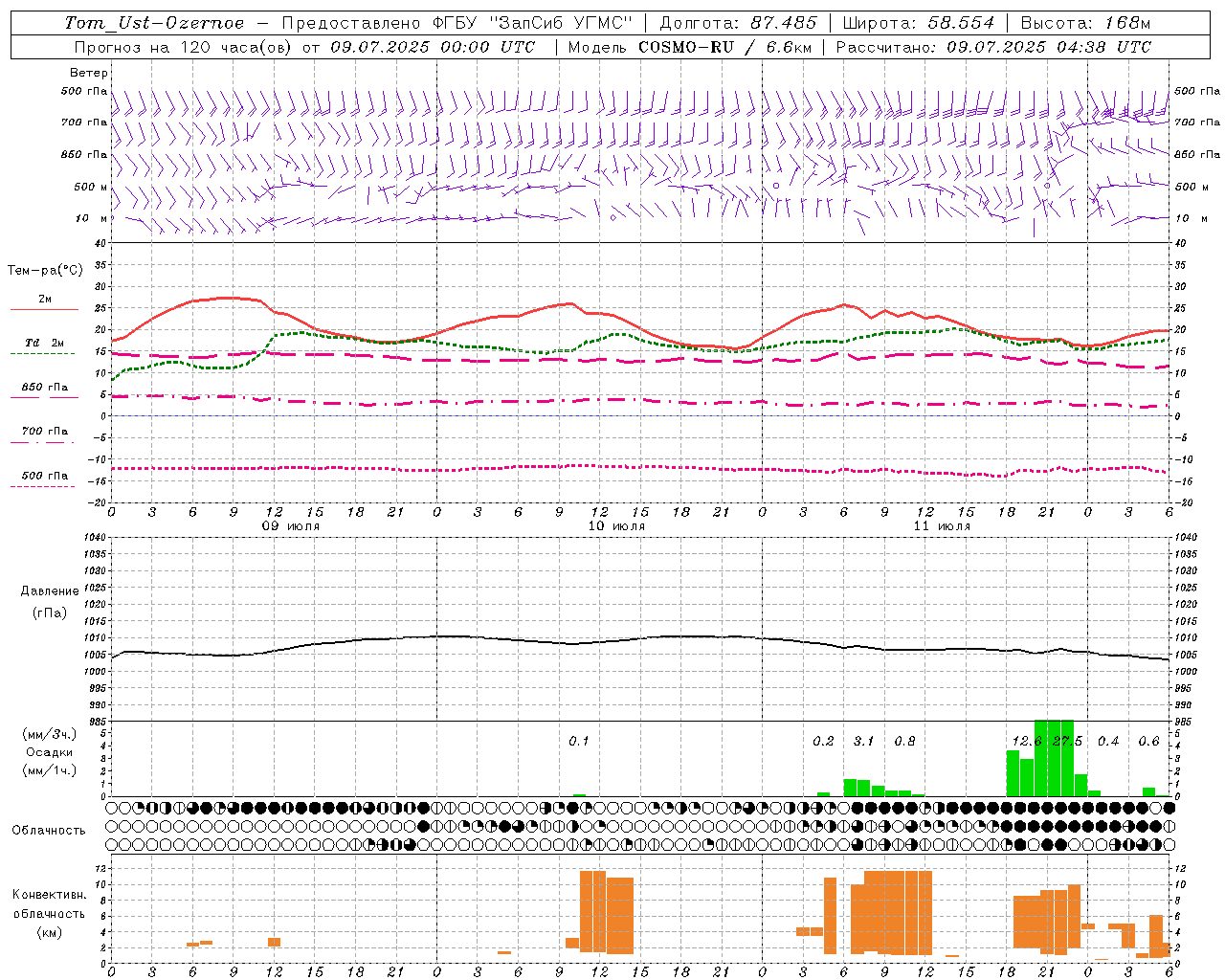This screenshot has height=980, width=1225.
Task: Click the "10 июля" date label
Action: tap(617, 526)
